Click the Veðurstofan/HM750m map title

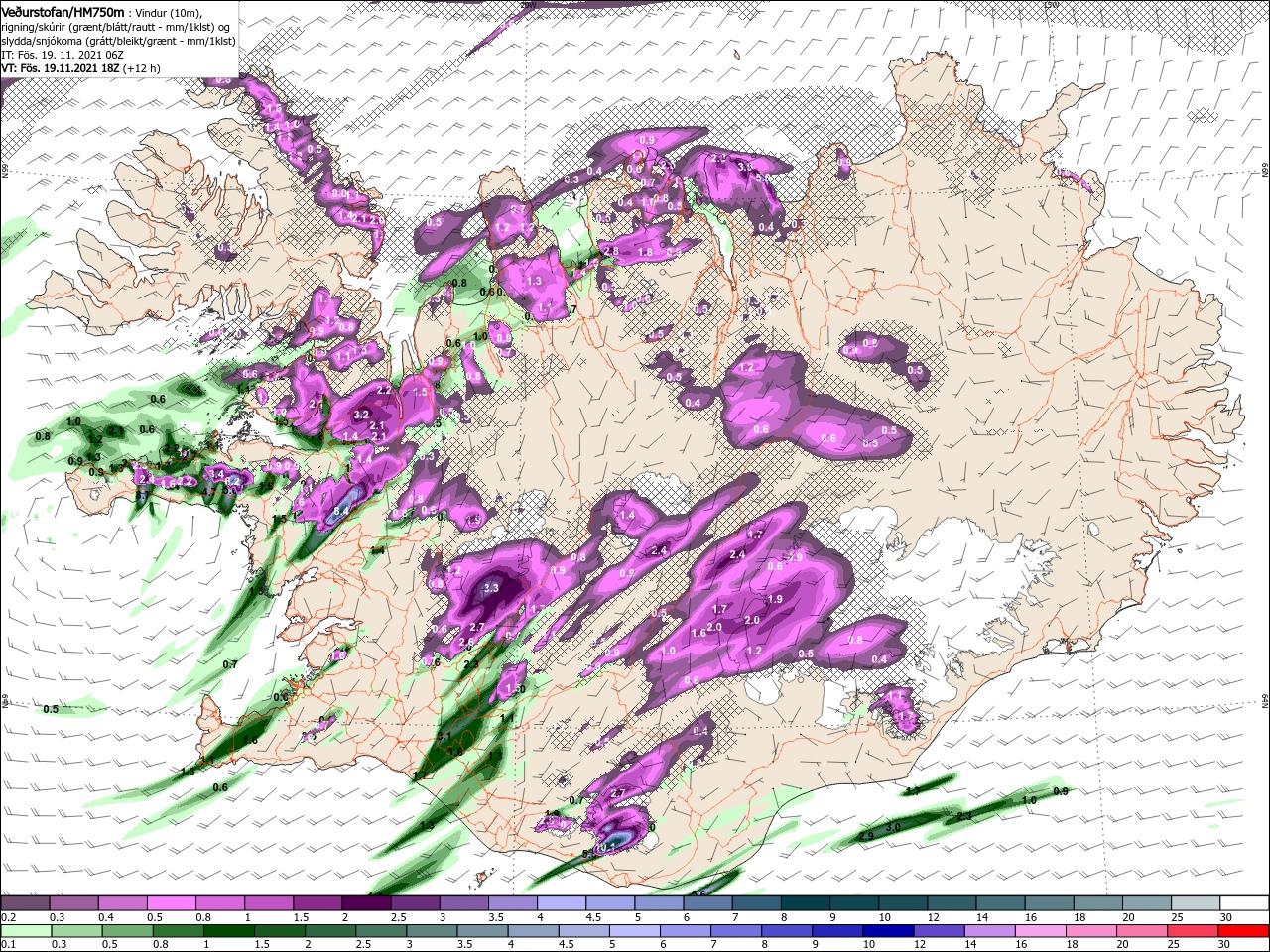click(62, 11)
